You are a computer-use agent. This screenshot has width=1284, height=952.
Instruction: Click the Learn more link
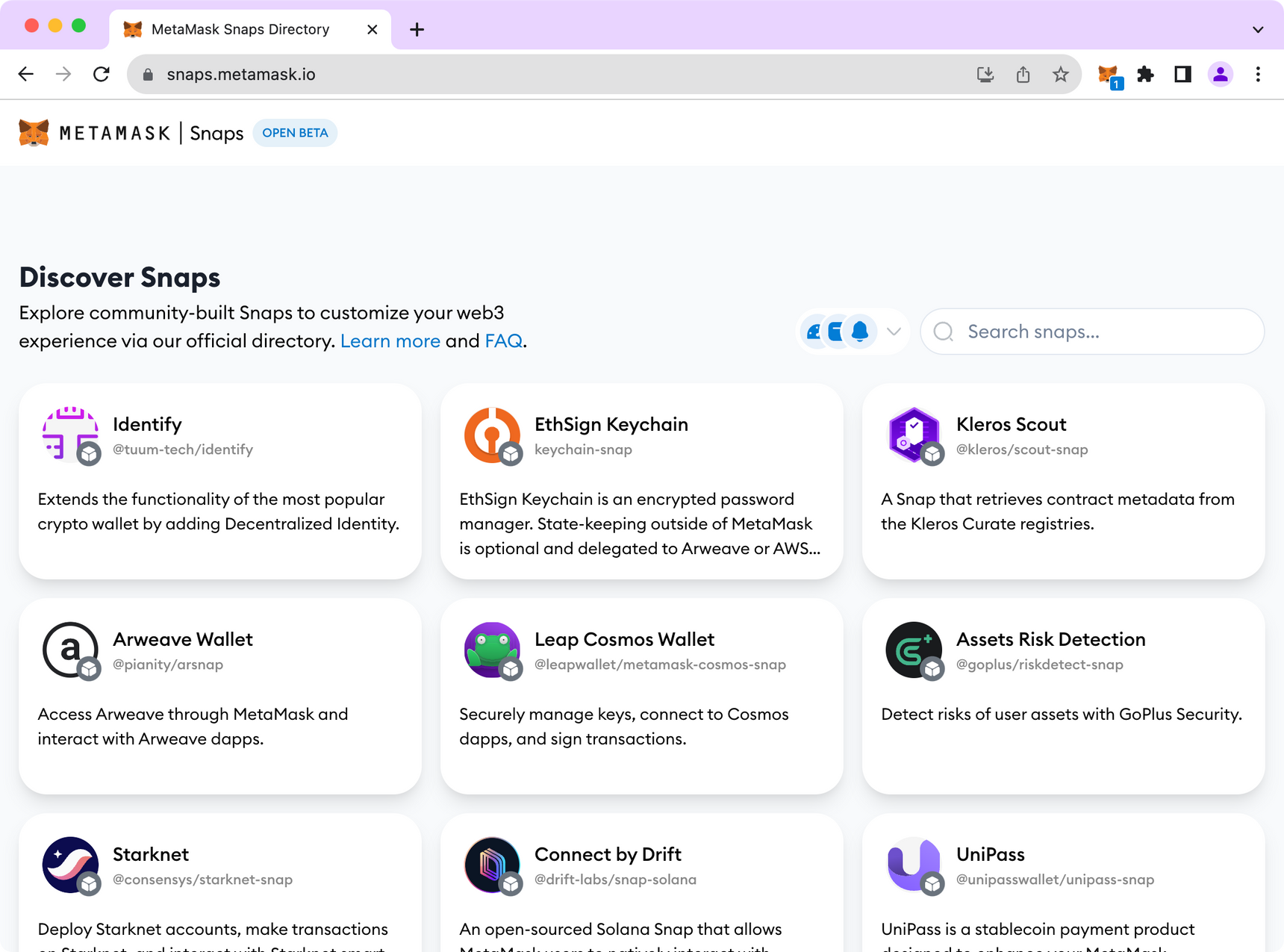[390, 340]
